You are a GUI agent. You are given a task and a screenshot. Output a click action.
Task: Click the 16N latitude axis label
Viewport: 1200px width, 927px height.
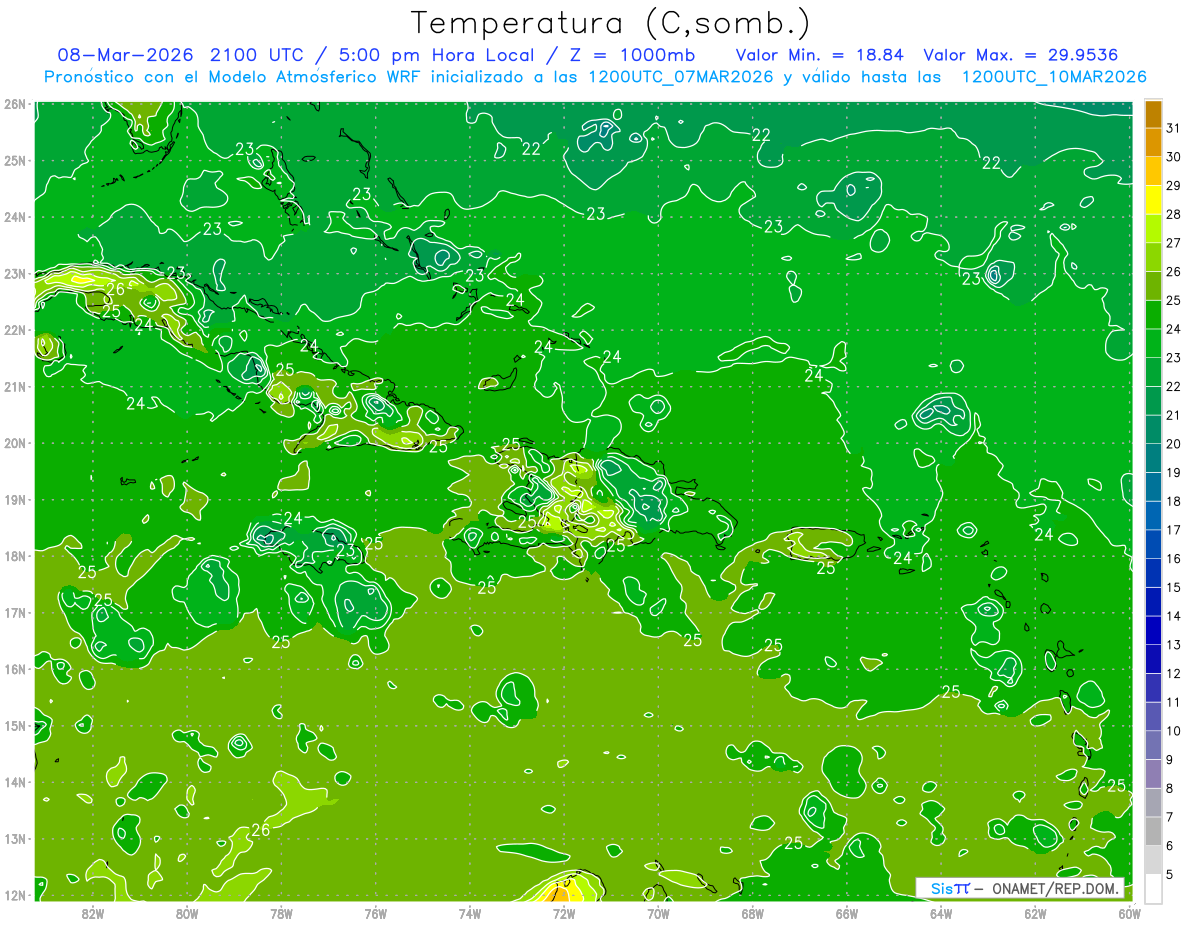pyautogui.click(x=14, y=669)
